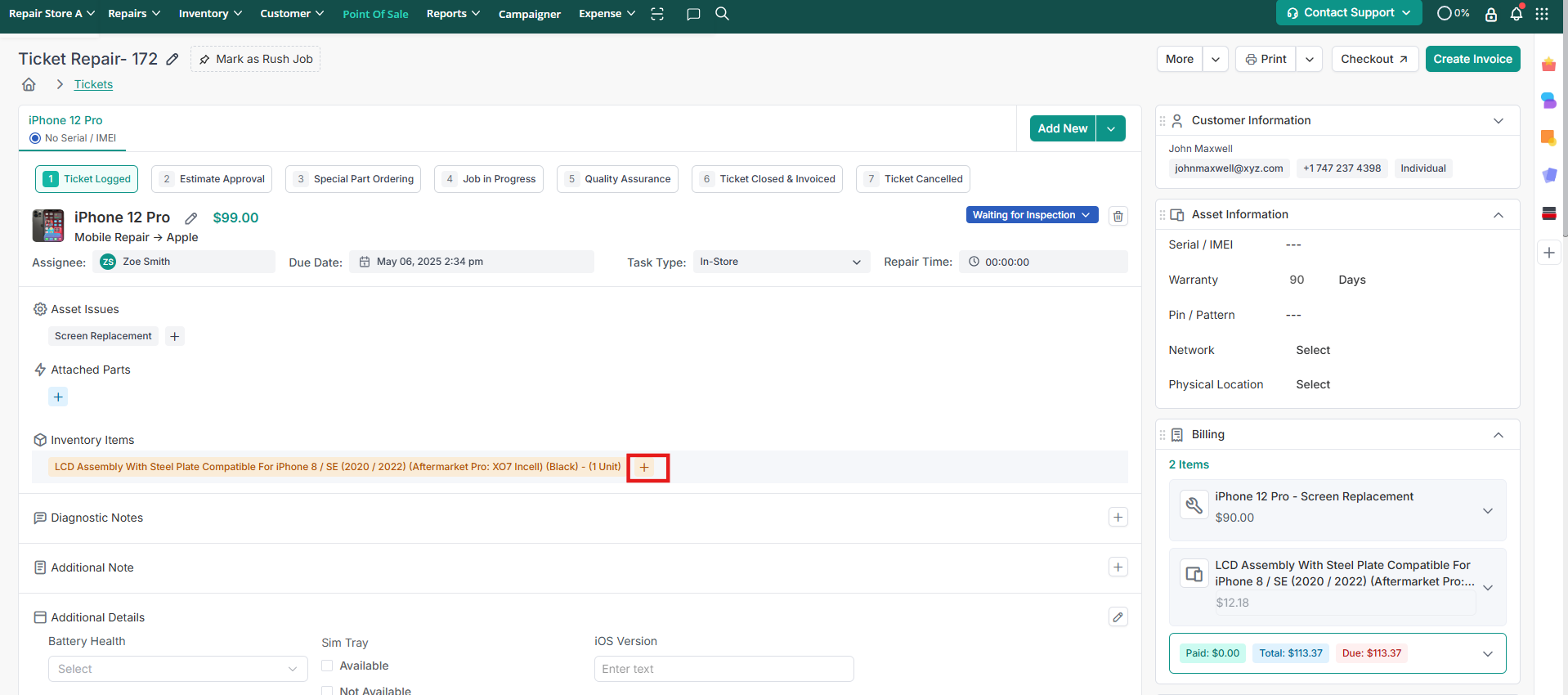Click the red card sidebar icon

pos(1549,213)
